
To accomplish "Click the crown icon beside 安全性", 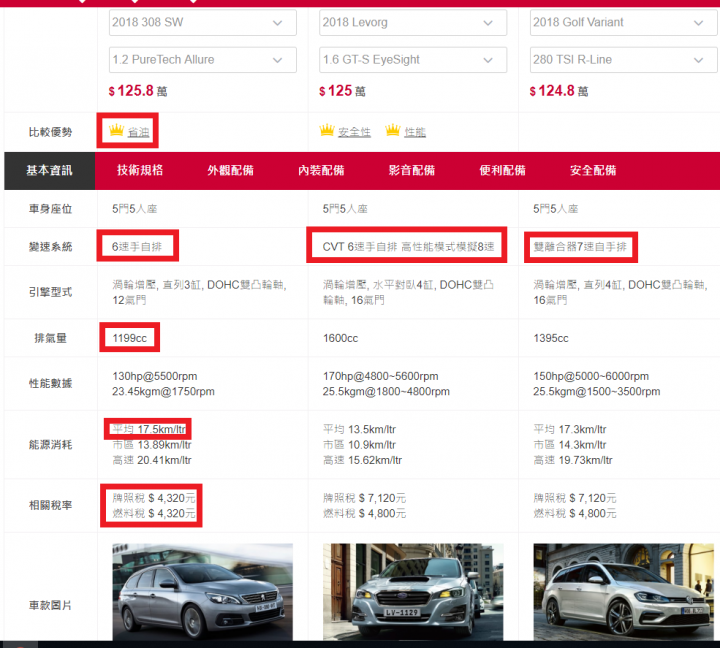I will click(x=327, y=130).
